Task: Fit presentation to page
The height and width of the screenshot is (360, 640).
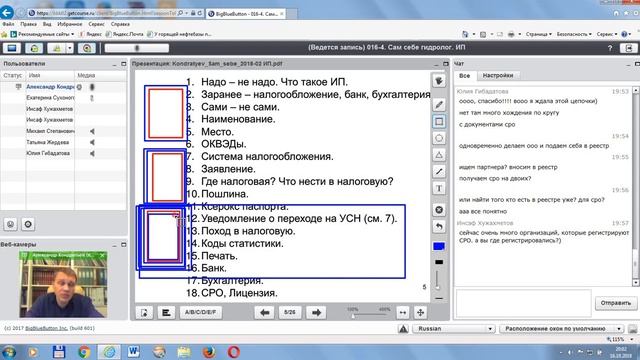Action: coord(420,313)
